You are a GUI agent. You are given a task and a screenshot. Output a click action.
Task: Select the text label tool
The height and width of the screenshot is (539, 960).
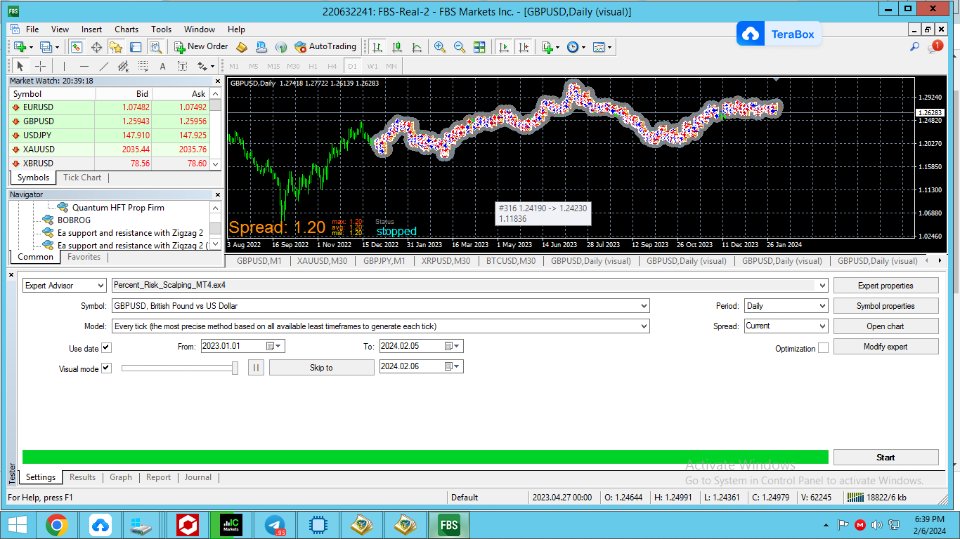(182, 66)
